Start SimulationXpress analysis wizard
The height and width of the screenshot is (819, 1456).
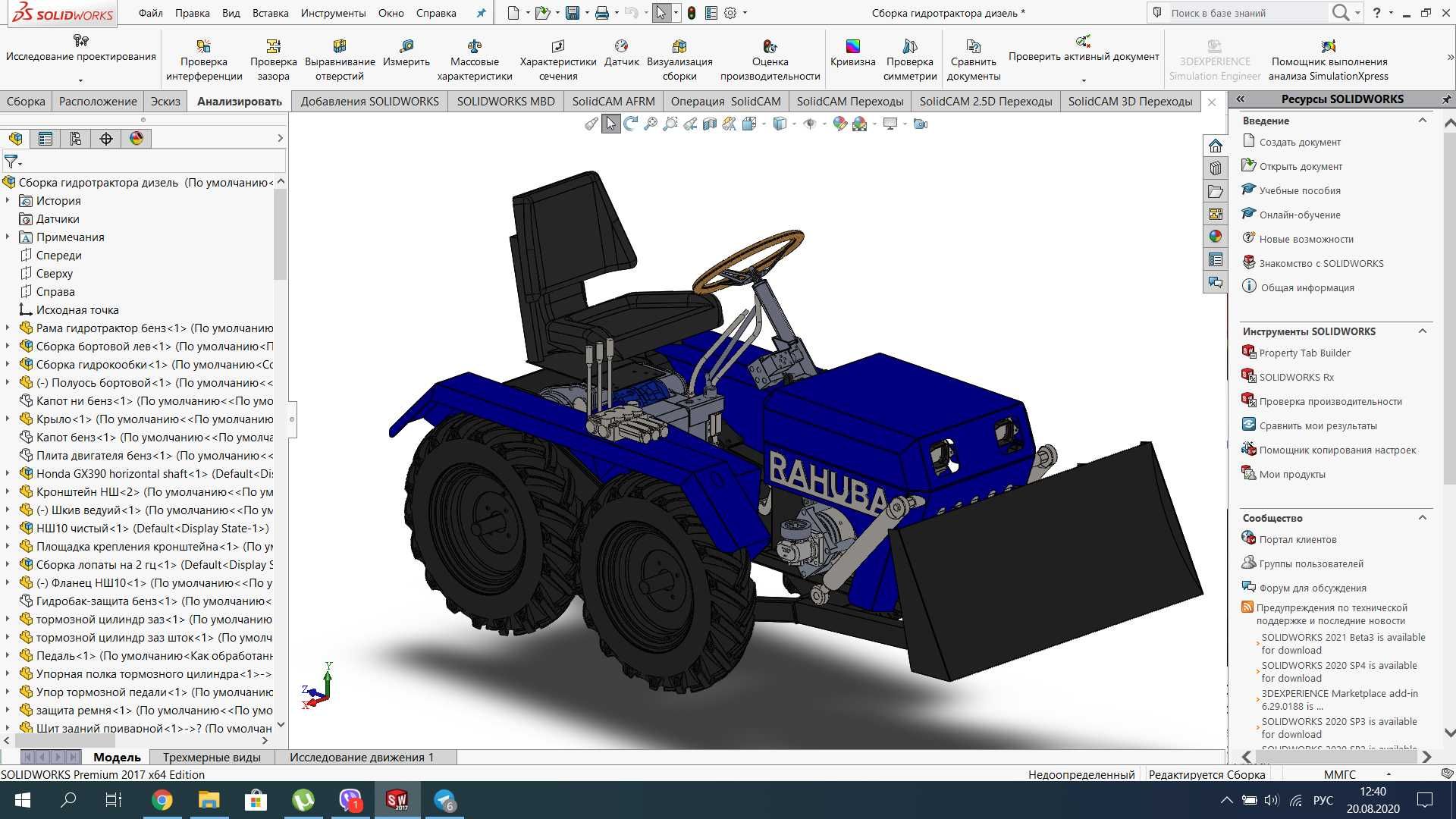coord(1329,60)
